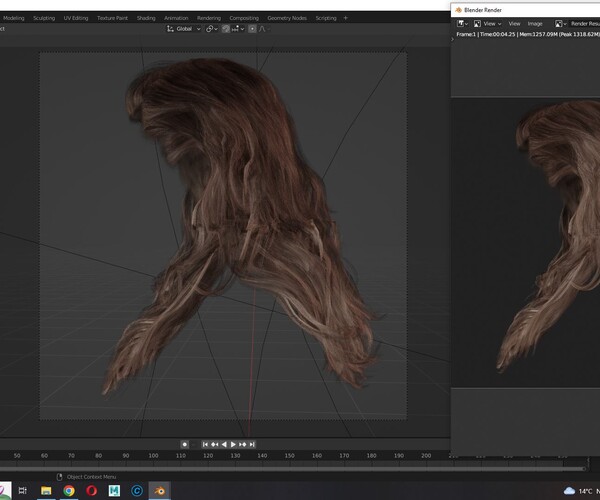Open the Scripting workspace tab
The height and width of the screenshot is (500, 600).
click(326, 18)
